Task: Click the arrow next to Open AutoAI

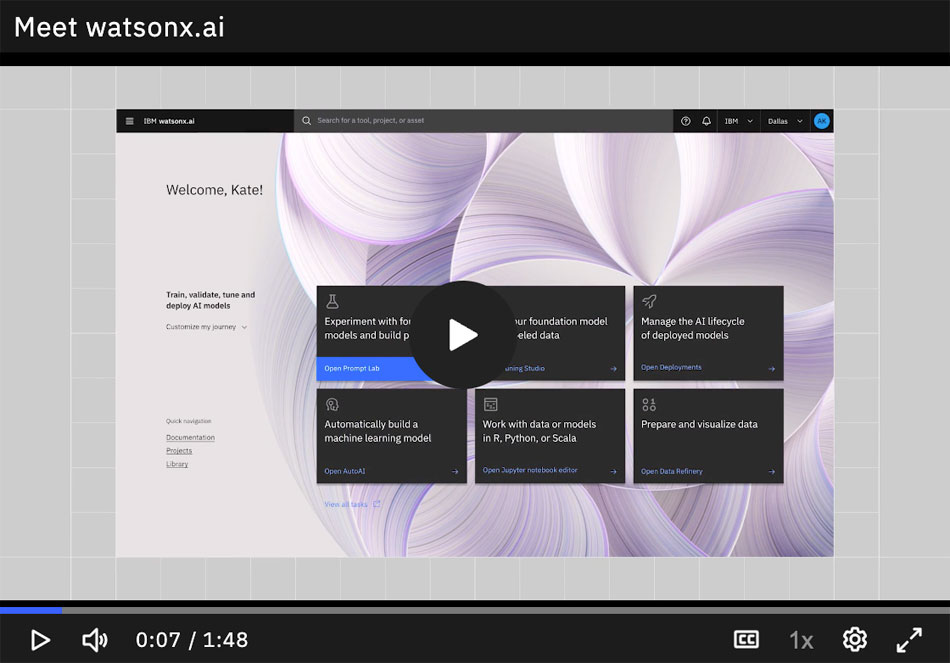Action: [x=454, y=471]
